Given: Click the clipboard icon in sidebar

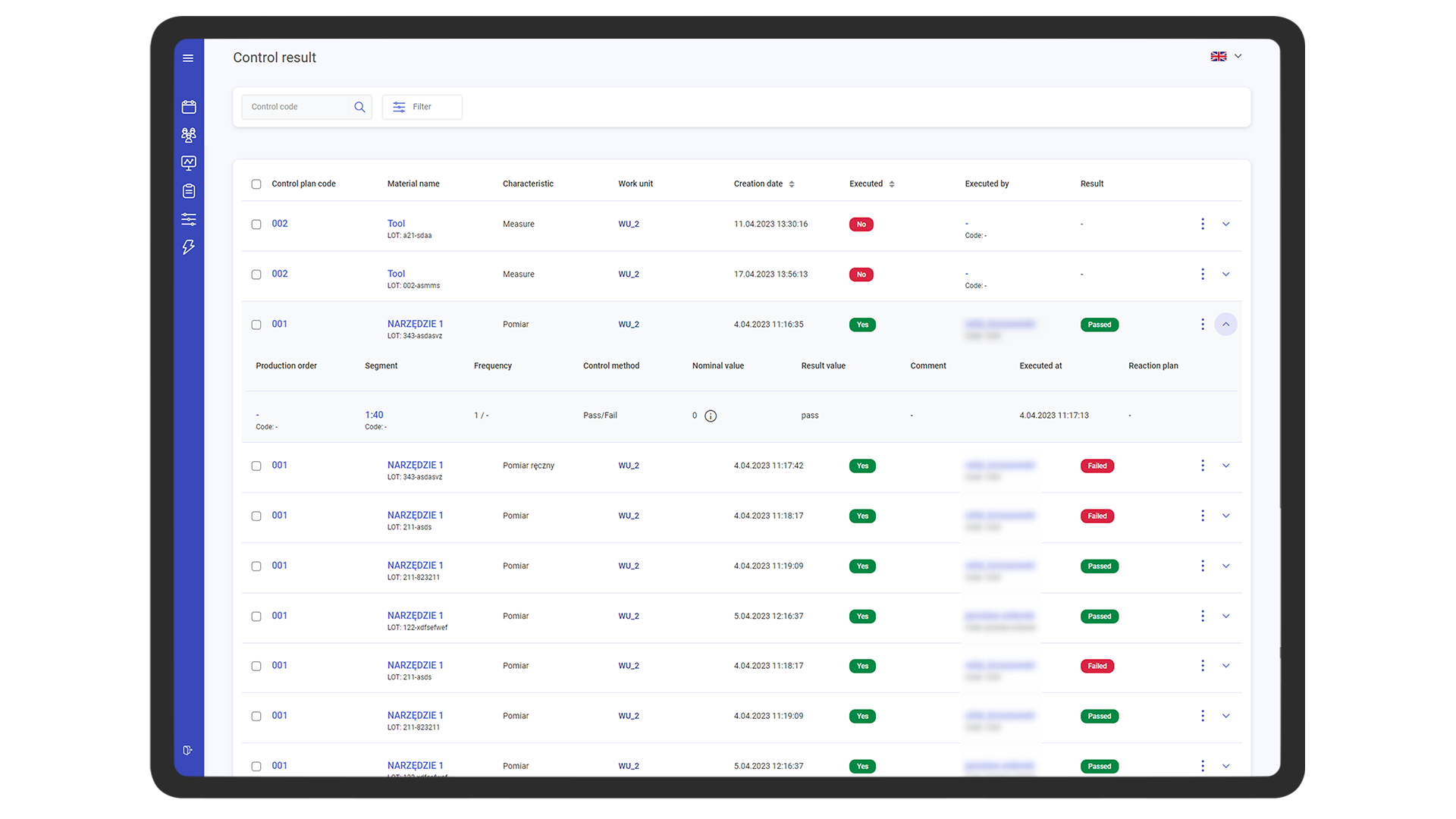Looking at the screenshot, I should [189, 191].
